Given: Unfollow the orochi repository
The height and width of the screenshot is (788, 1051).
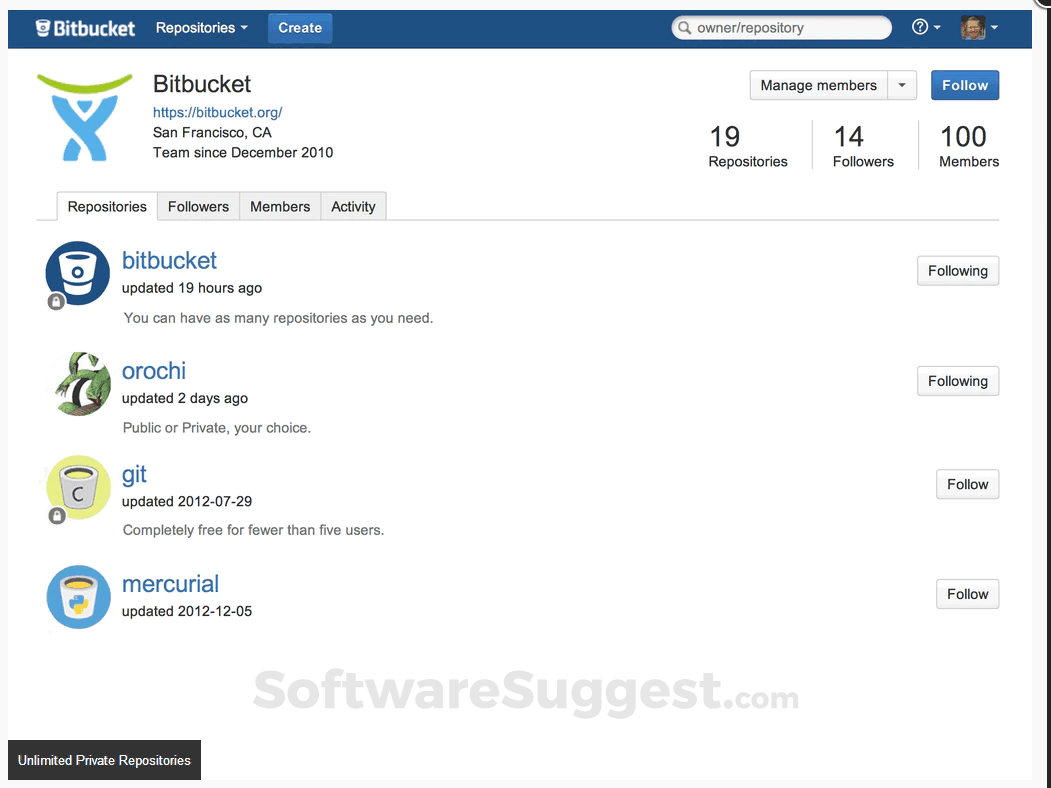Looking at the screenshot, I should [957, 381].
